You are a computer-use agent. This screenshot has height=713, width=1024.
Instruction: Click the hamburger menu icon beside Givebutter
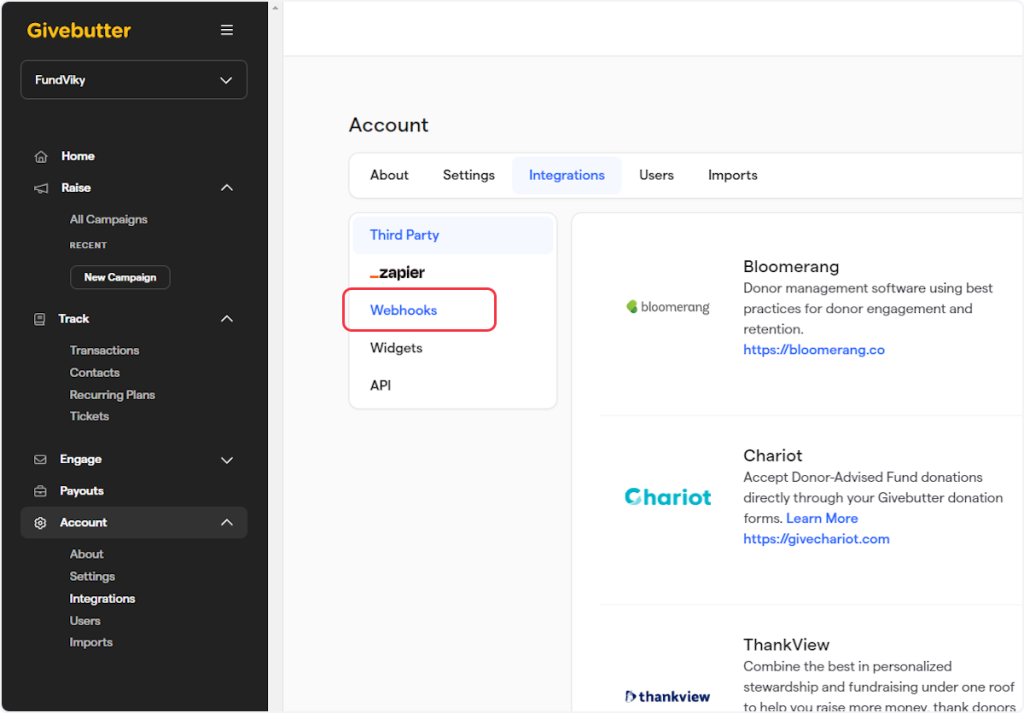point(227,30)
